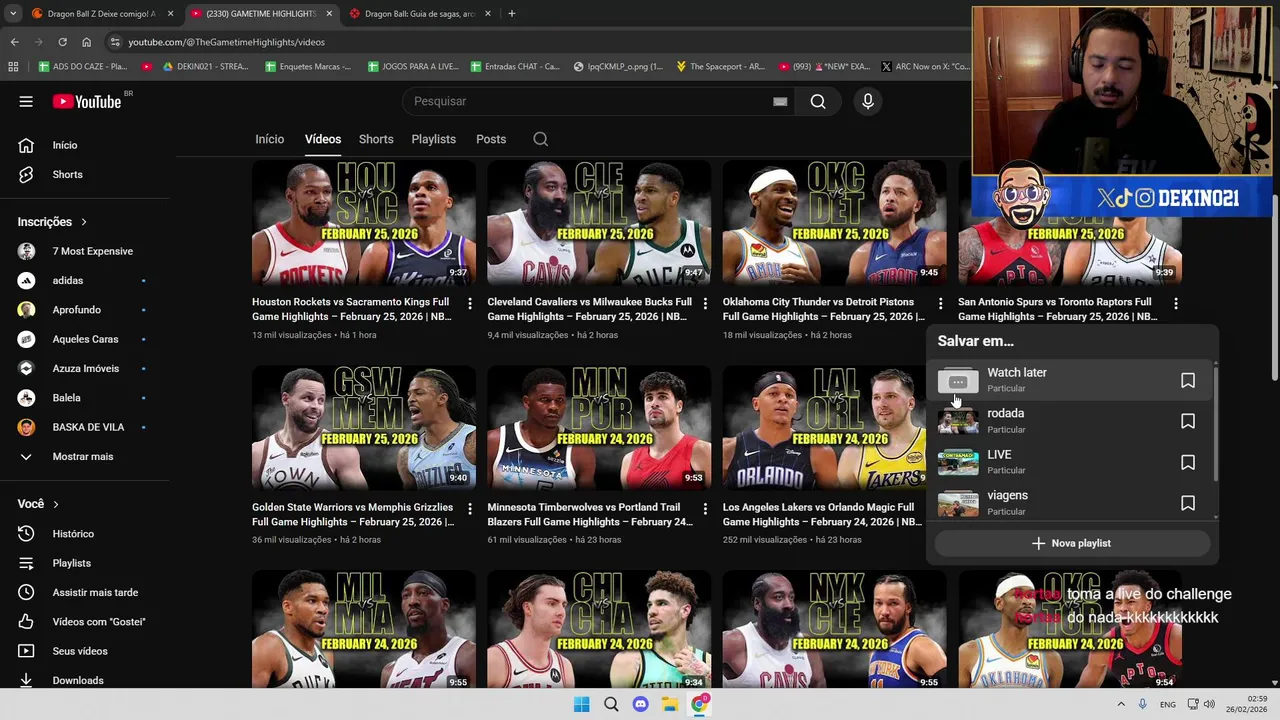Open the HOU vs SAC video thumbnail
Viewport: 1280px width, 720px height.
point(364,223)
